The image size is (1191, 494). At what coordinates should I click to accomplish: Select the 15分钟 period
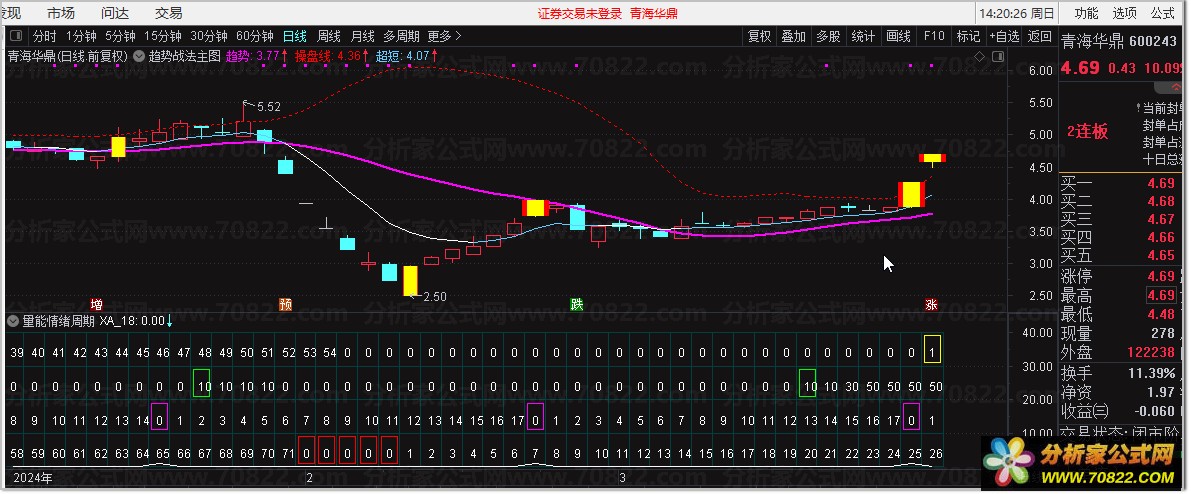point(163,36)
